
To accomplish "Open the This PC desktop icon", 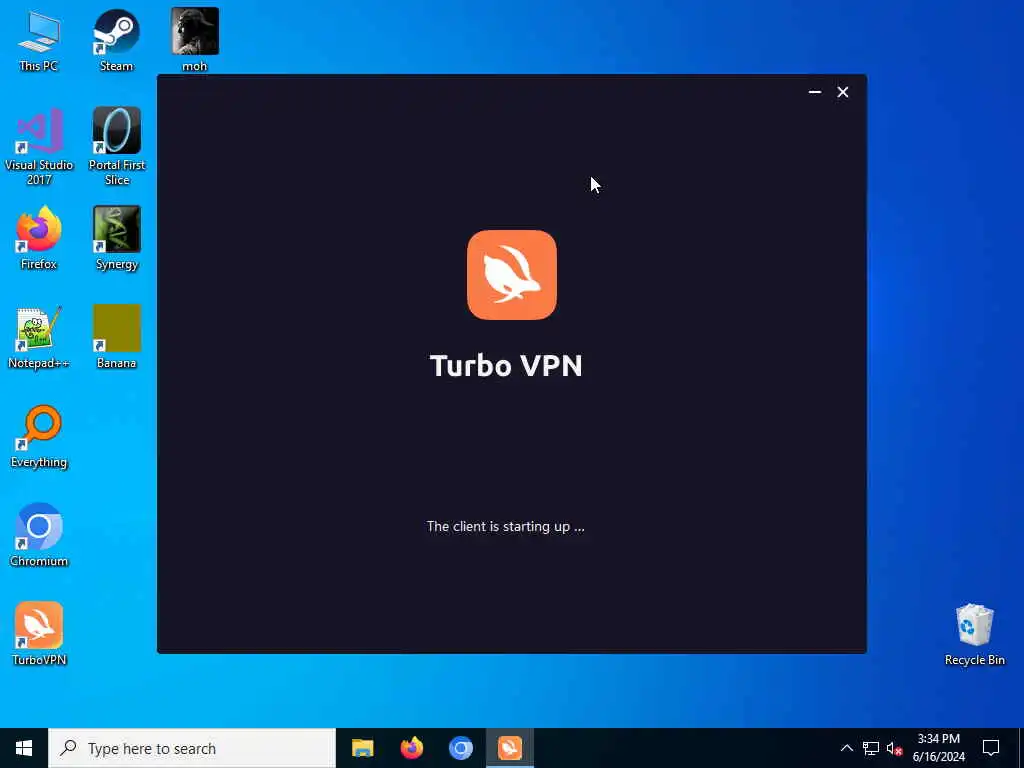I will 39,40.
